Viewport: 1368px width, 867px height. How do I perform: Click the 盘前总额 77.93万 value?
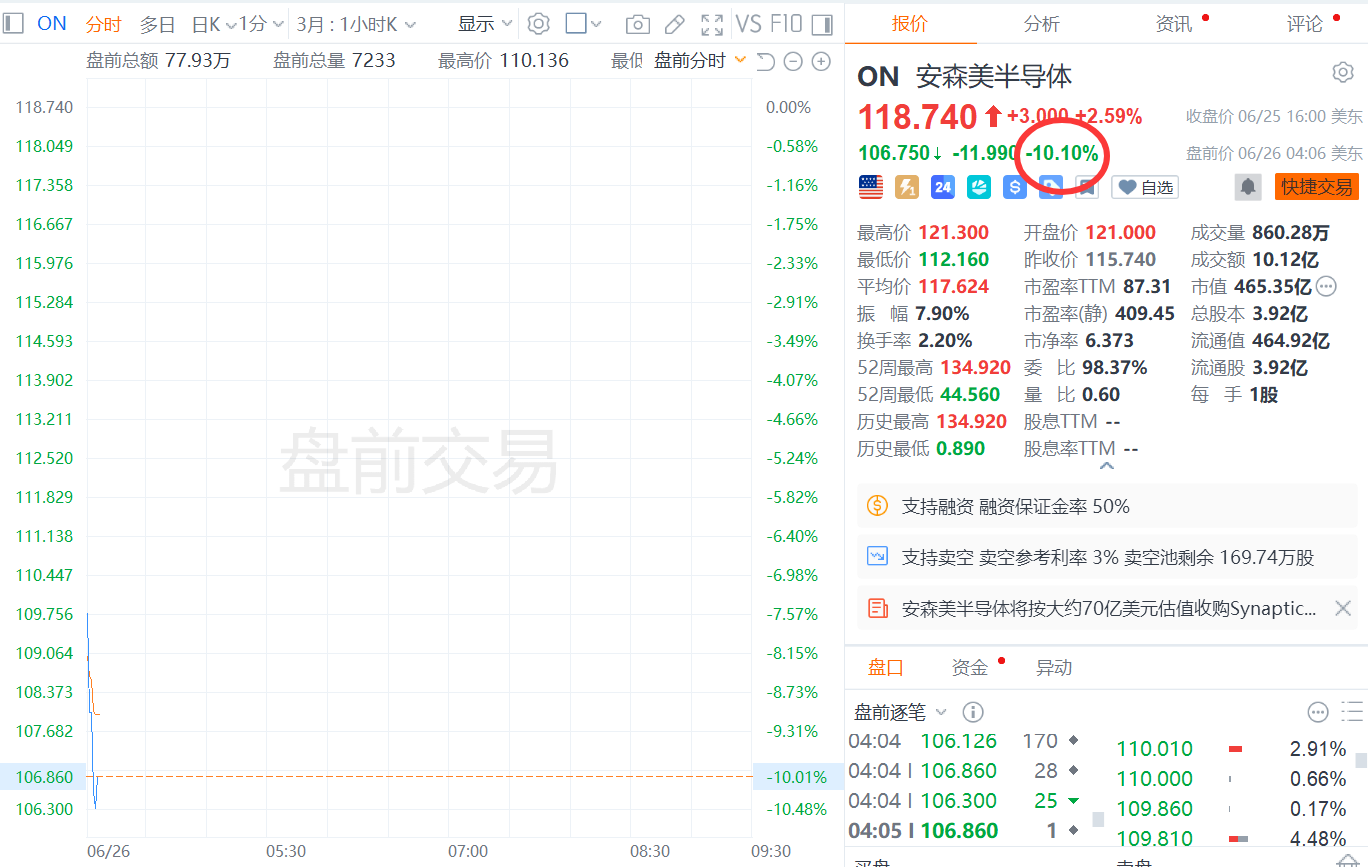(198, 61)
